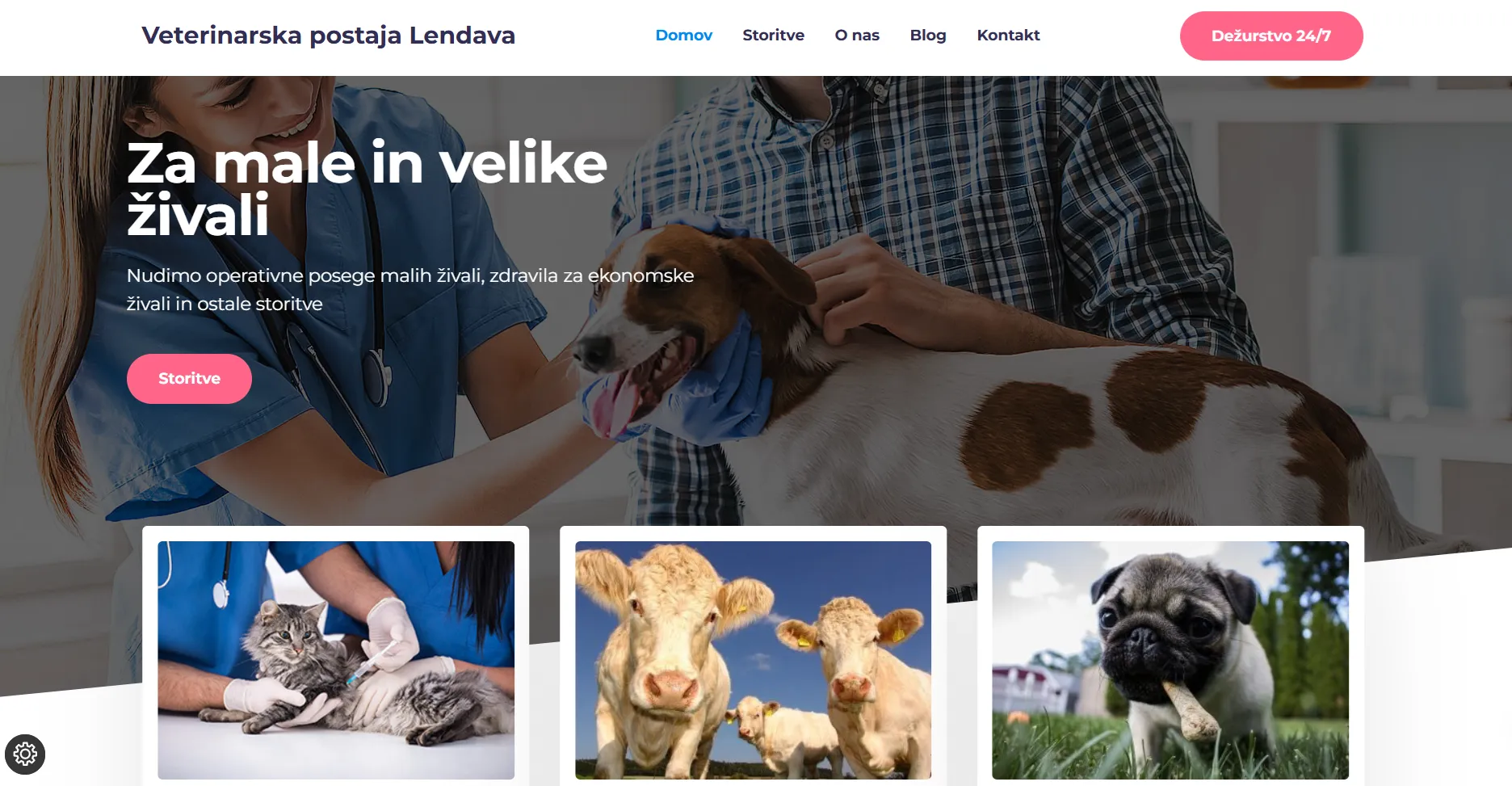Open the cat vaccination card image
1512x786 pixels.
[336, 660]
